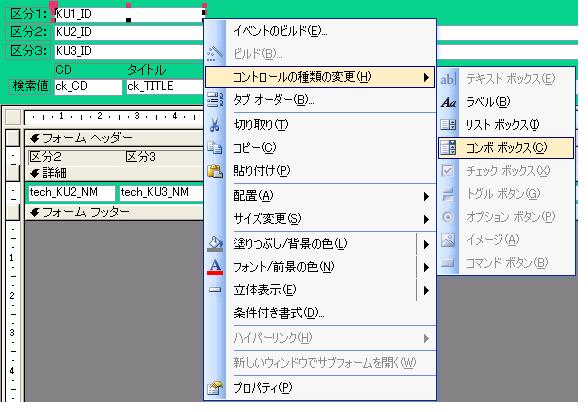Choose コンボ ボックス in the submenu
The width and height of the screenshot is (588, 412).
pyautogui.click(x=506, y=148)
